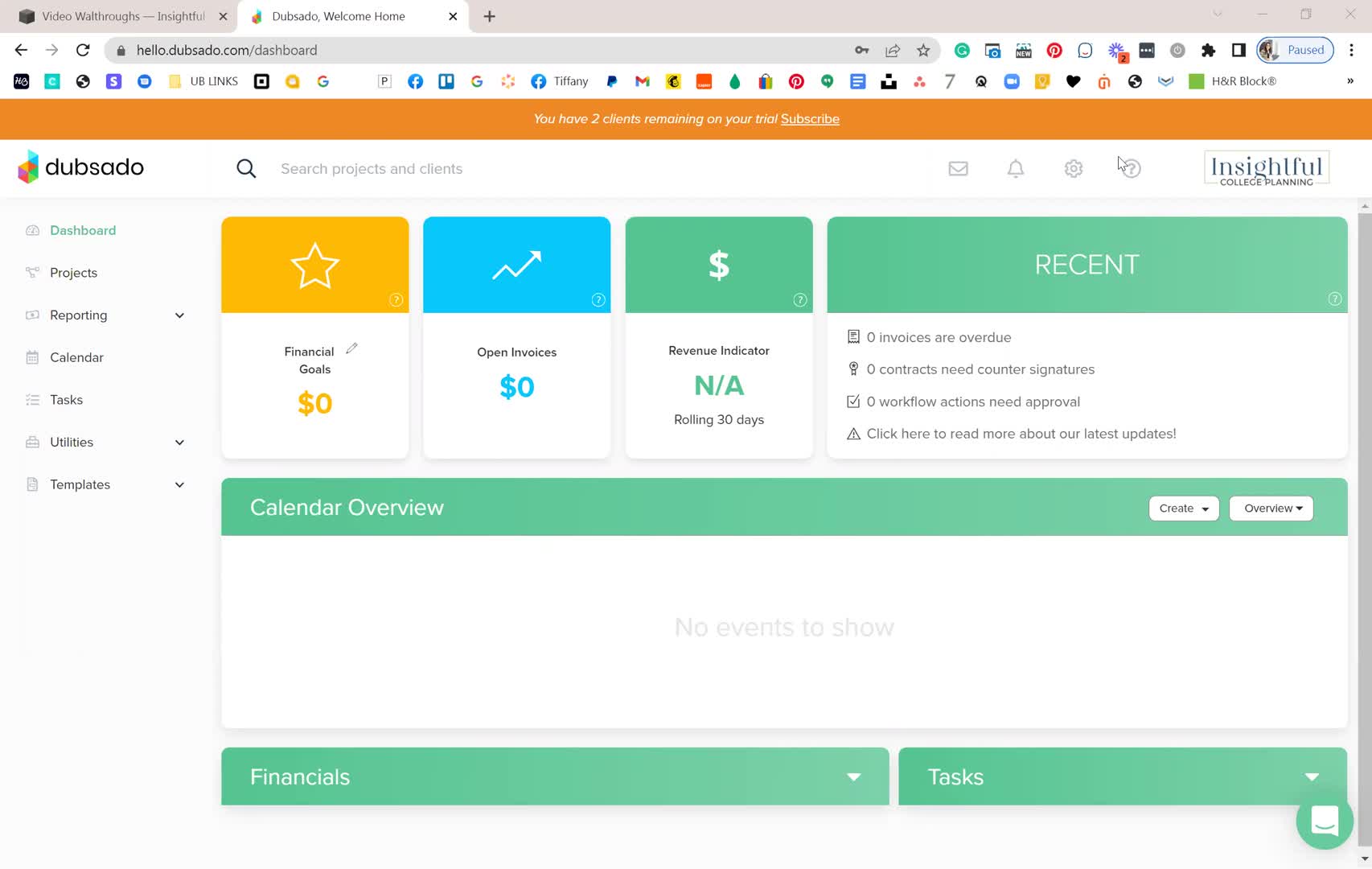Open the browser side panel icon
This screenshot has height=869, width=1372.
click(1238, 50)
